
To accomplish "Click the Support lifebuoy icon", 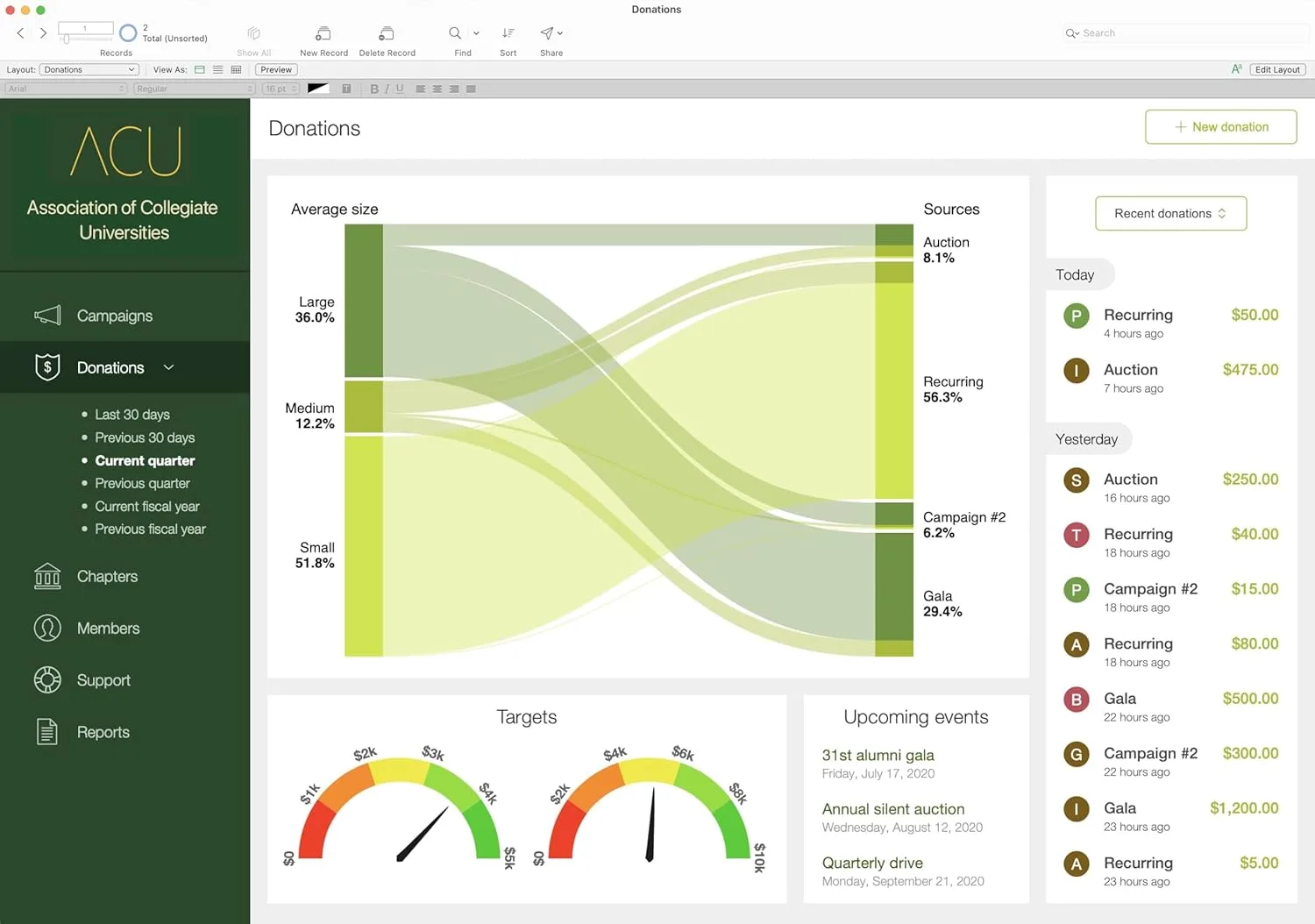I will [x=47, y=680].
